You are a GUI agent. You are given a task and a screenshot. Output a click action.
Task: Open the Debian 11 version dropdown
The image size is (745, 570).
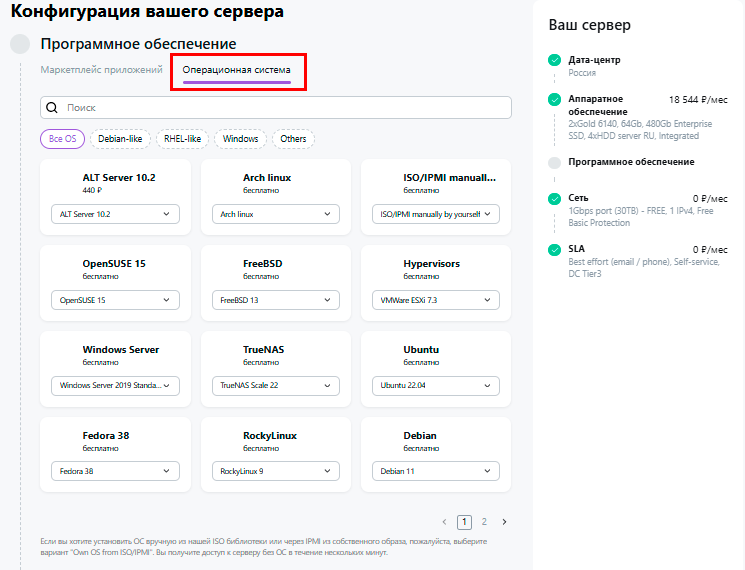pyautogui.click(x=436, y=471)
